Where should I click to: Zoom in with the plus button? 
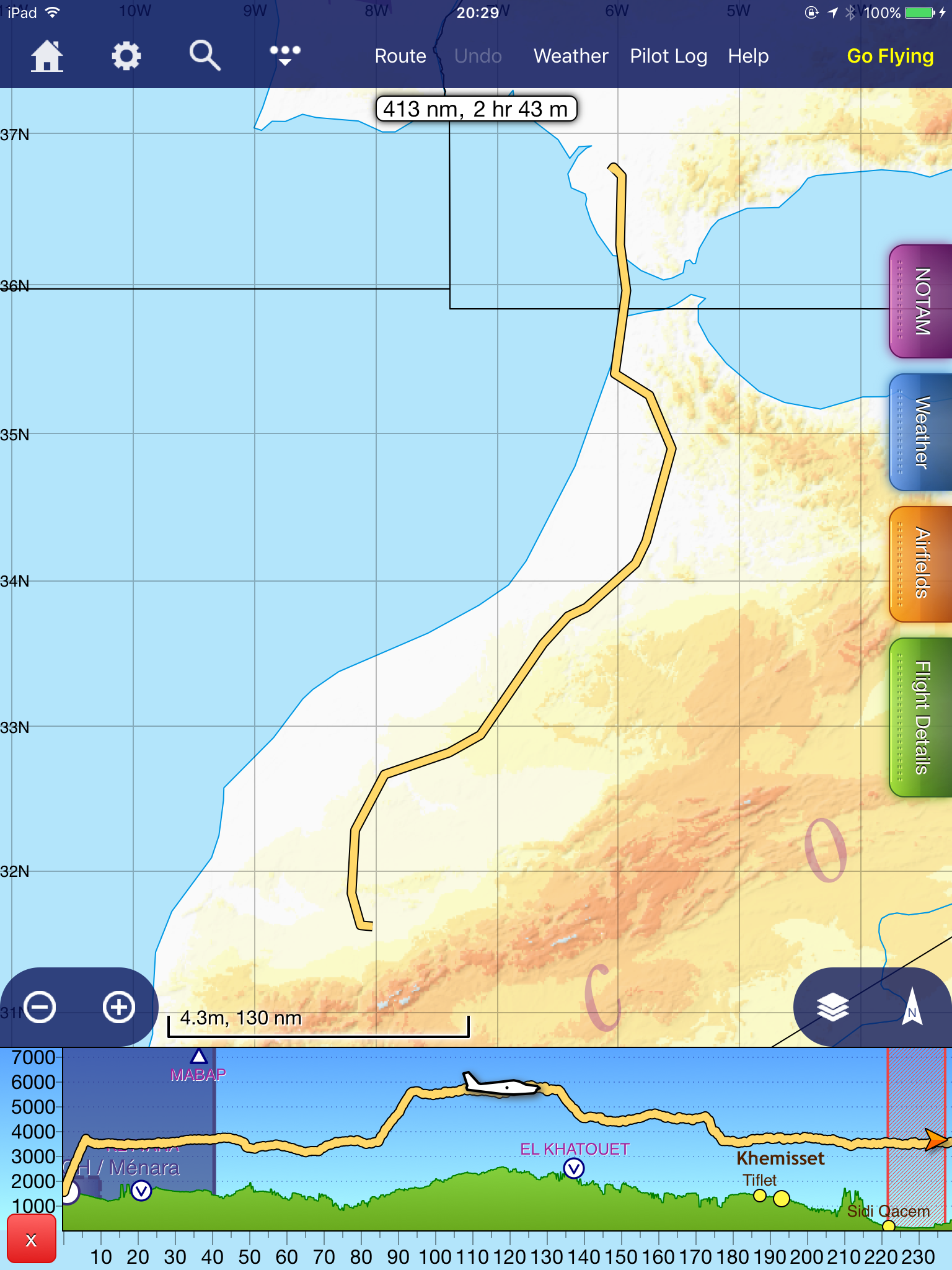pyautogui.click(x=119, y=1006)
